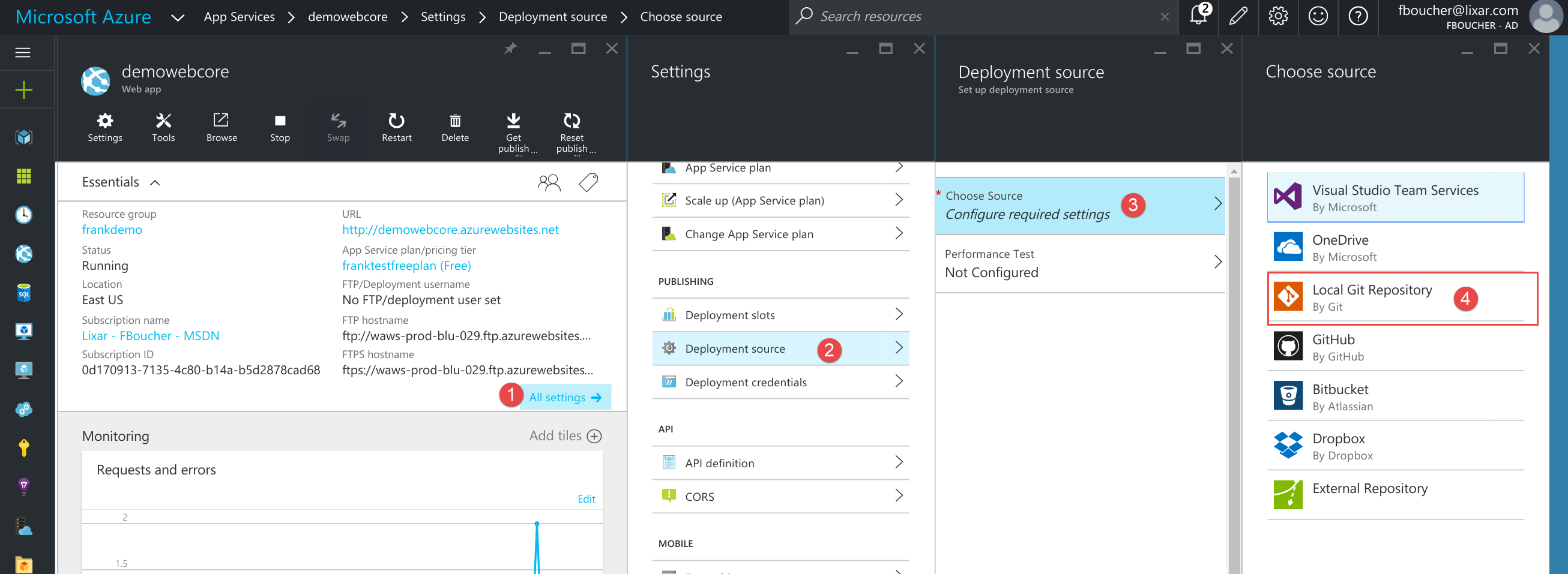Select External Repository

tap(1395, 495)
